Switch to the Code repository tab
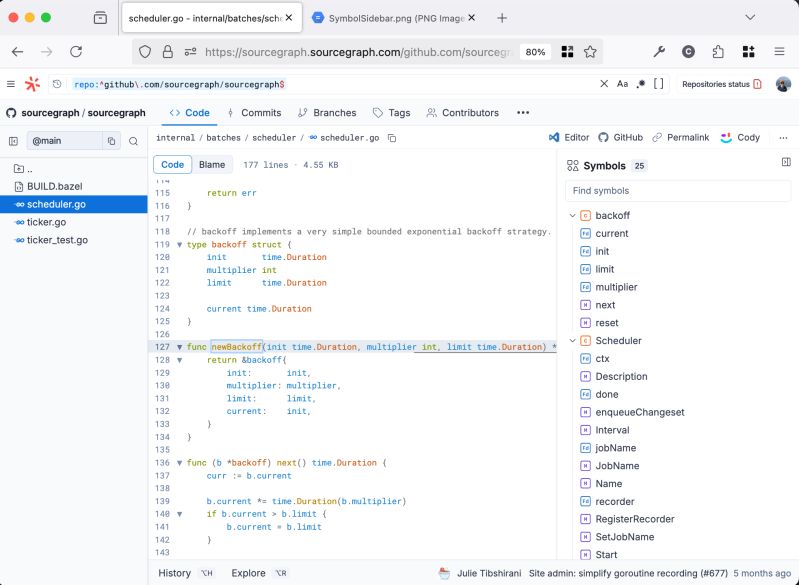Screen dimensions: 799x585 190,113
